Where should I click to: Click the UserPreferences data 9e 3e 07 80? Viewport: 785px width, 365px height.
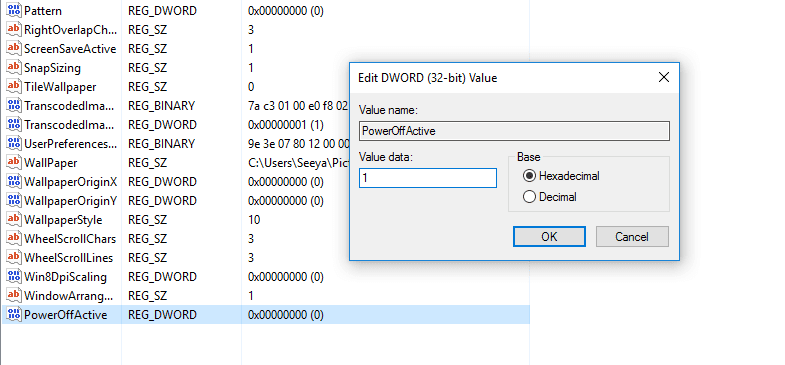coord(298,144)
